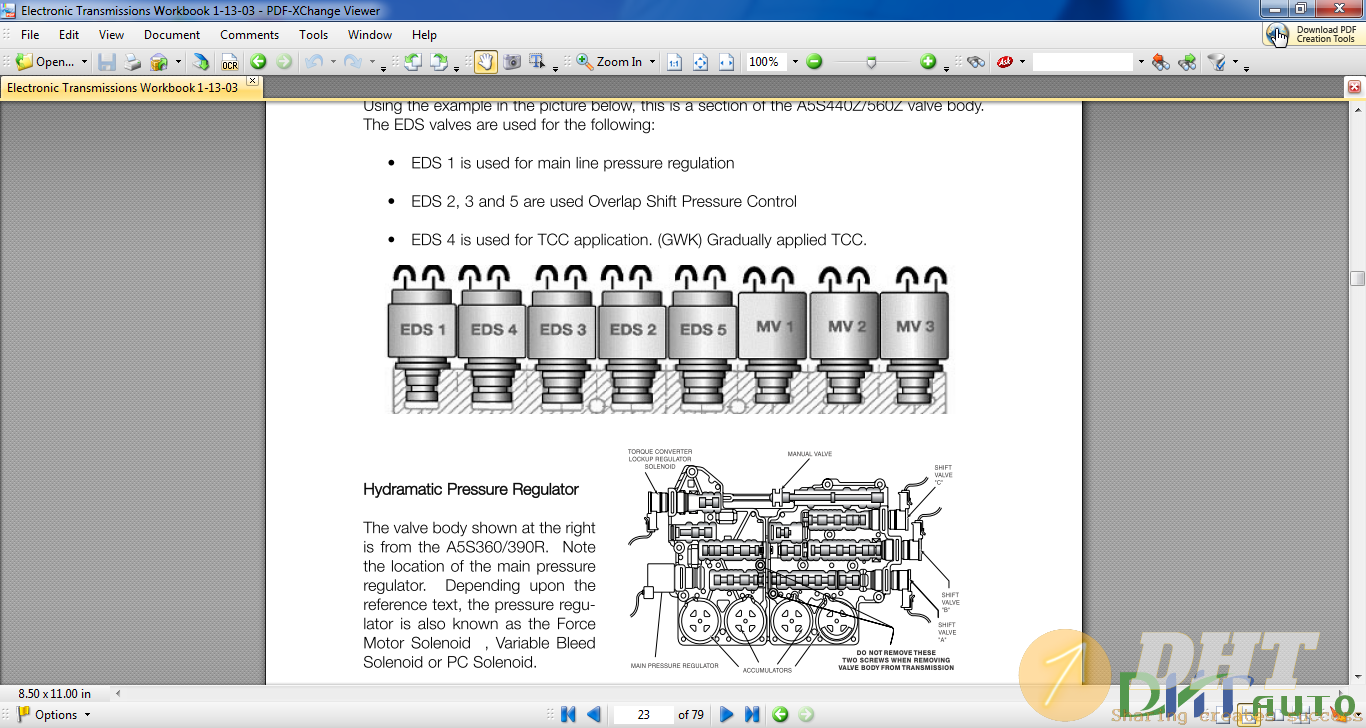The image size is (1366, 728).
Task: Expand the email options dropdown arrow
Action: tap(178, 62)
